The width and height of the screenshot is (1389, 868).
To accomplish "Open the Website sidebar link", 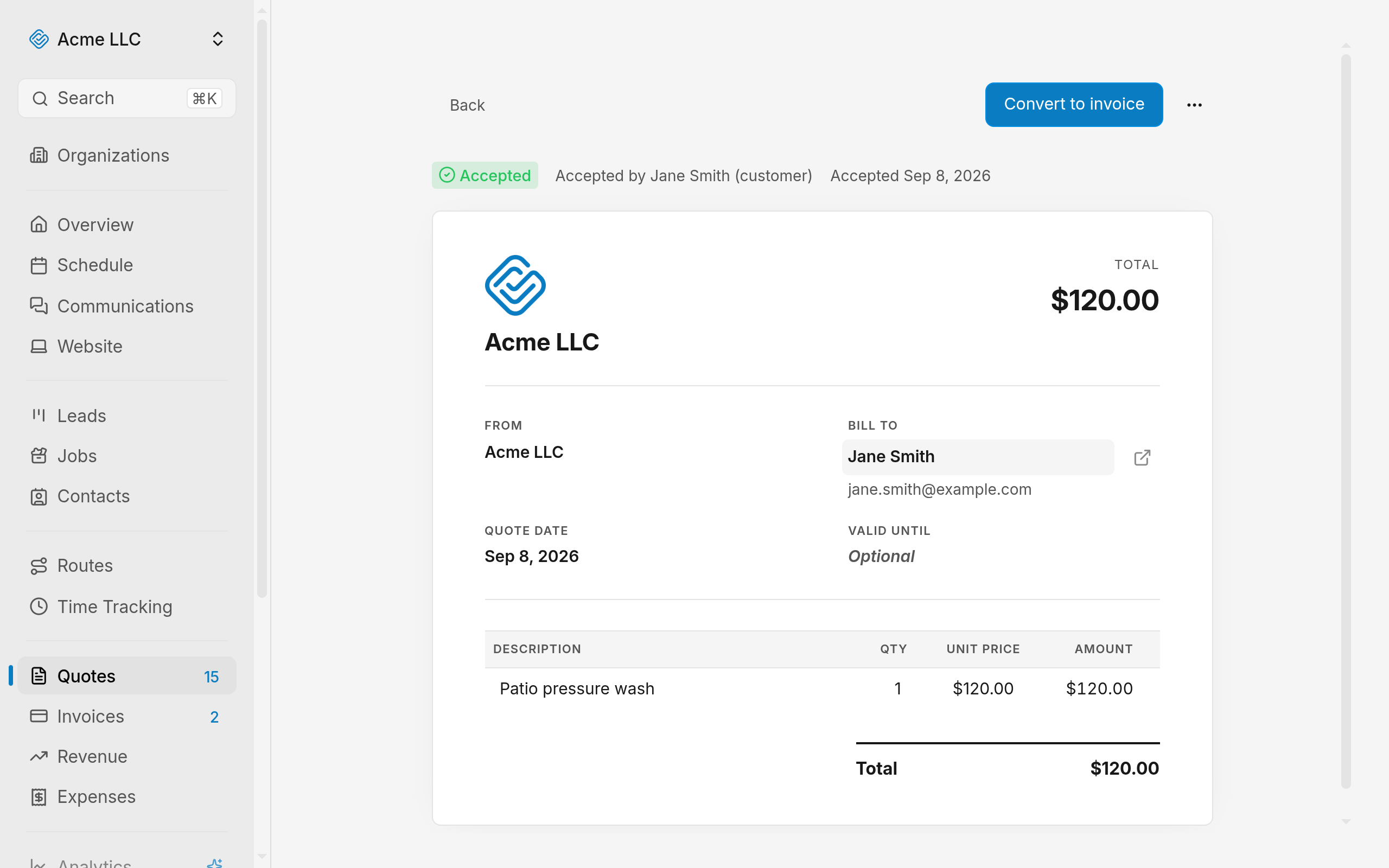I will 127,346.
